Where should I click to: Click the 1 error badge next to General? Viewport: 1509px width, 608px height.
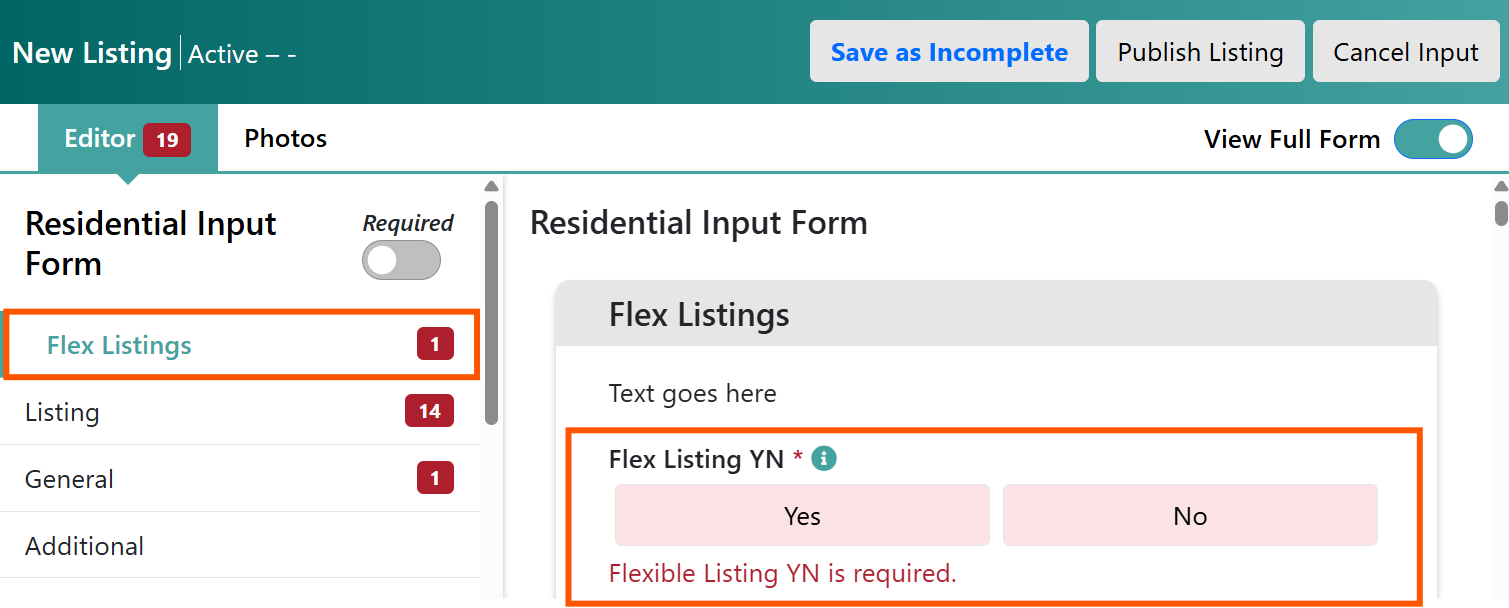(x=435, y=478)
